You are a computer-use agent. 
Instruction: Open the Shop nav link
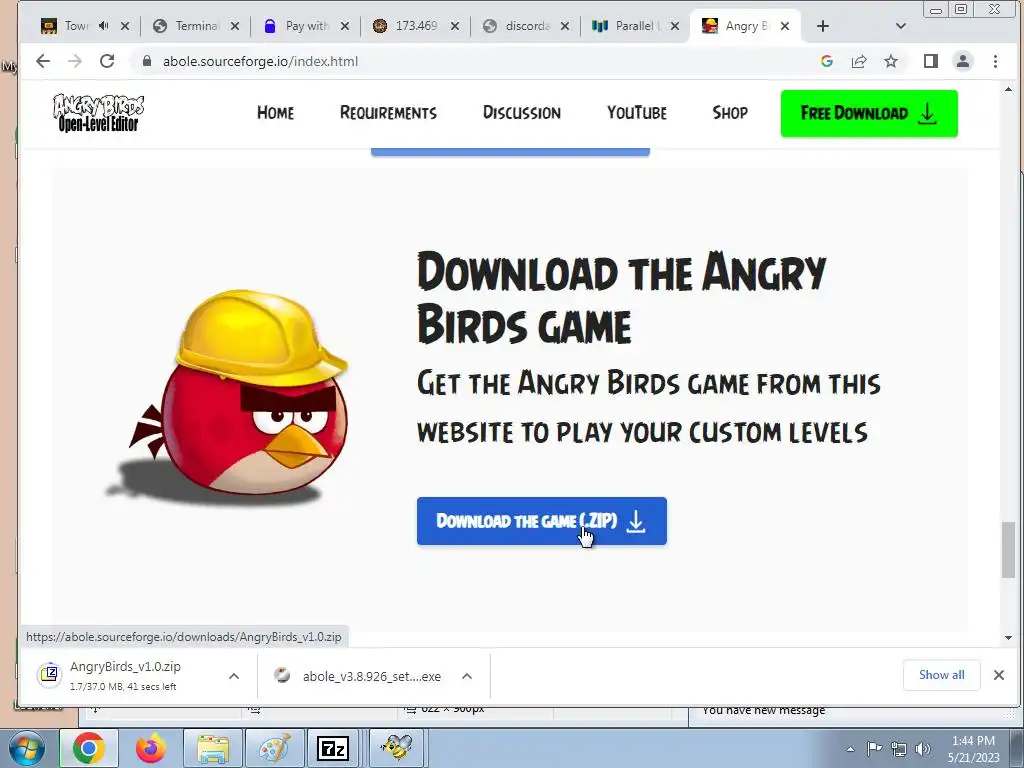click(x=730, y=112)
